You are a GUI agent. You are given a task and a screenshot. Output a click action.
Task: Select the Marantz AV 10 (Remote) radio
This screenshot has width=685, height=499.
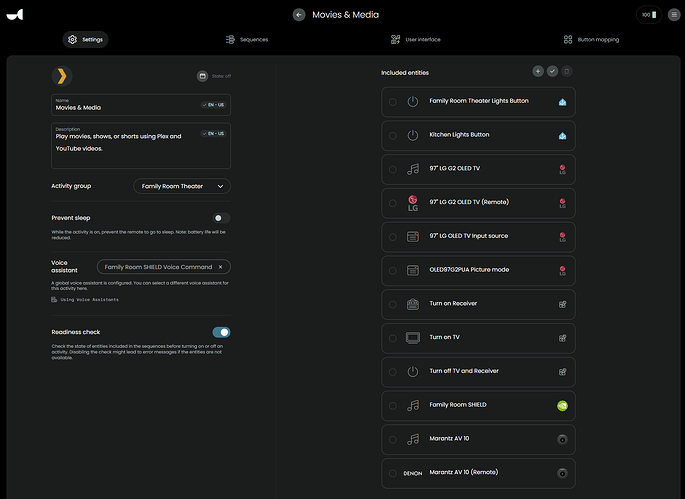(393, 473)
